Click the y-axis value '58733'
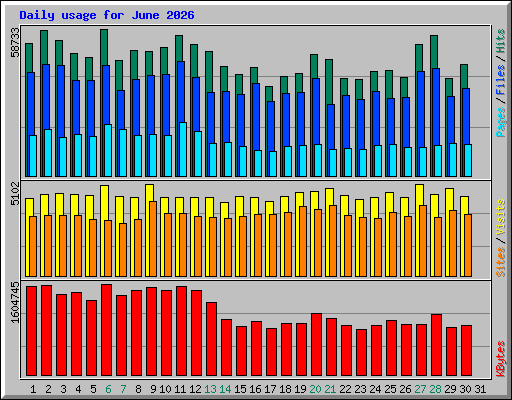 tap(15, 42)
